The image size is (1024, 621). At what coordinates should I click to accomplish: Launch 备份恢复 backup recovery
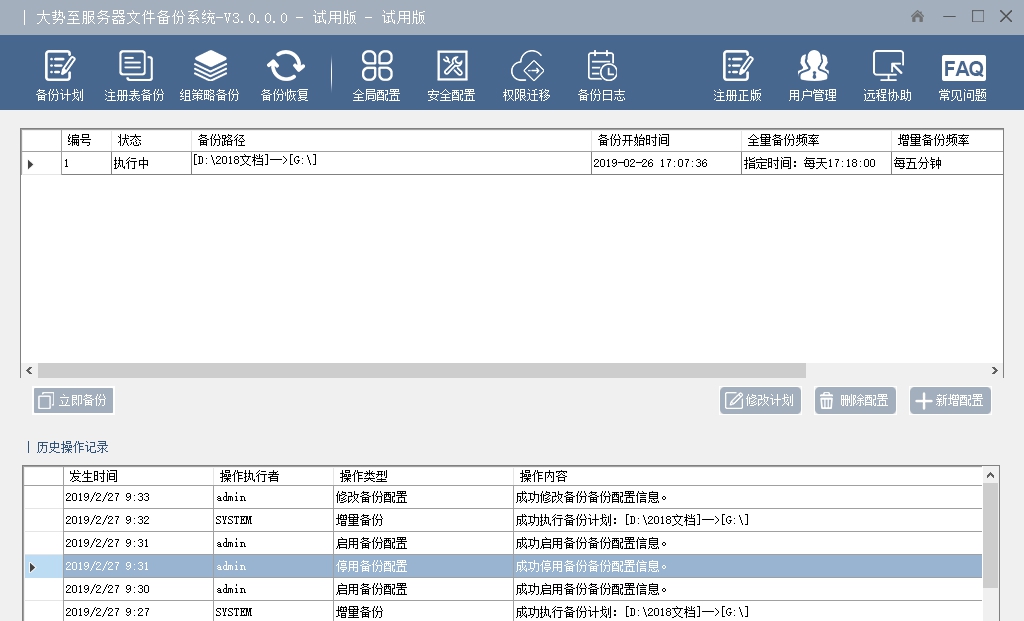[x=287, y=74]
